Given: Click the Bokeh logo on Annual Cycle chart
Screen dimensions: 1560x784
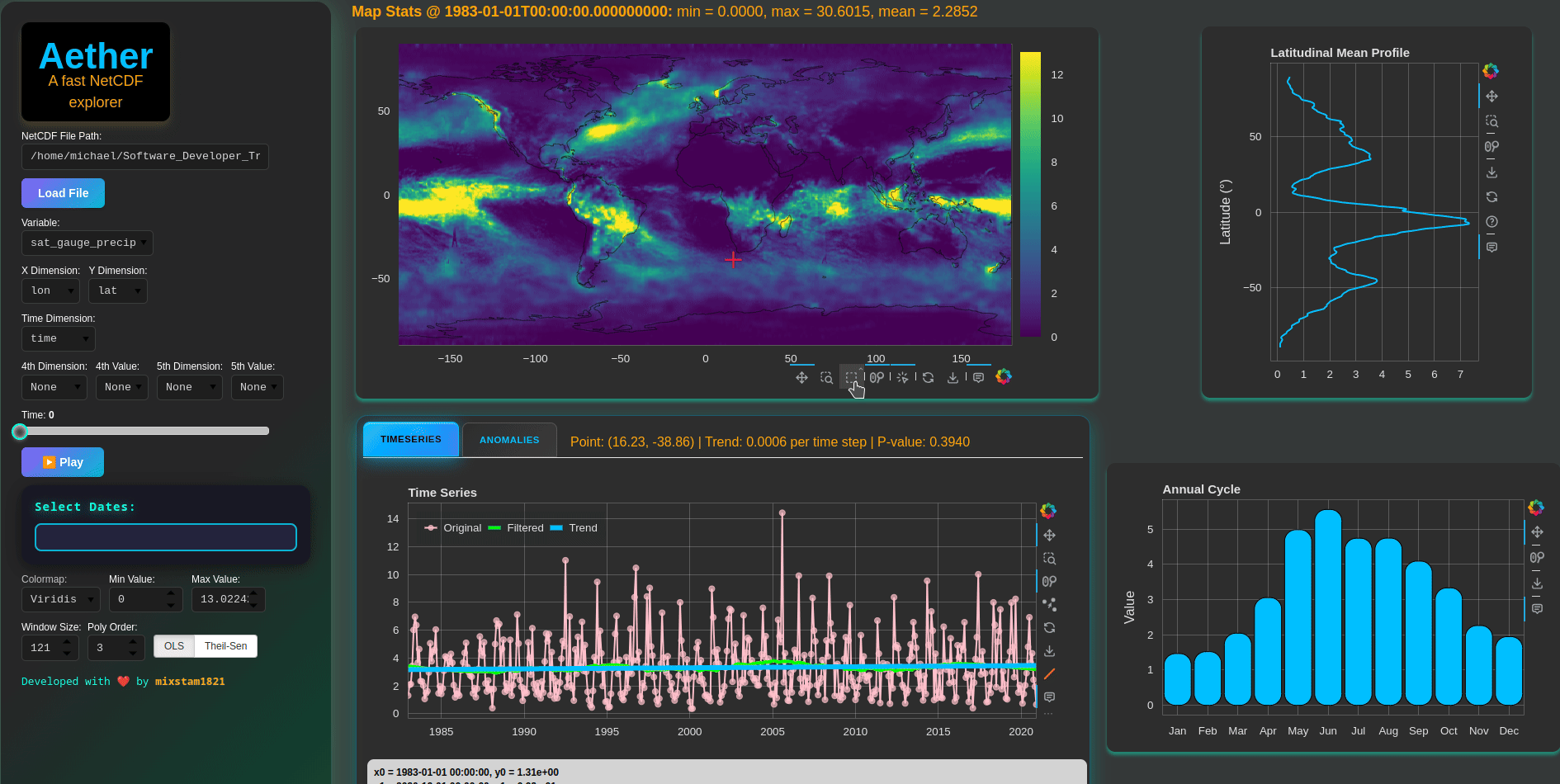Looking at the screenshot, I should pyautogui.click(x=1536, y=507).
